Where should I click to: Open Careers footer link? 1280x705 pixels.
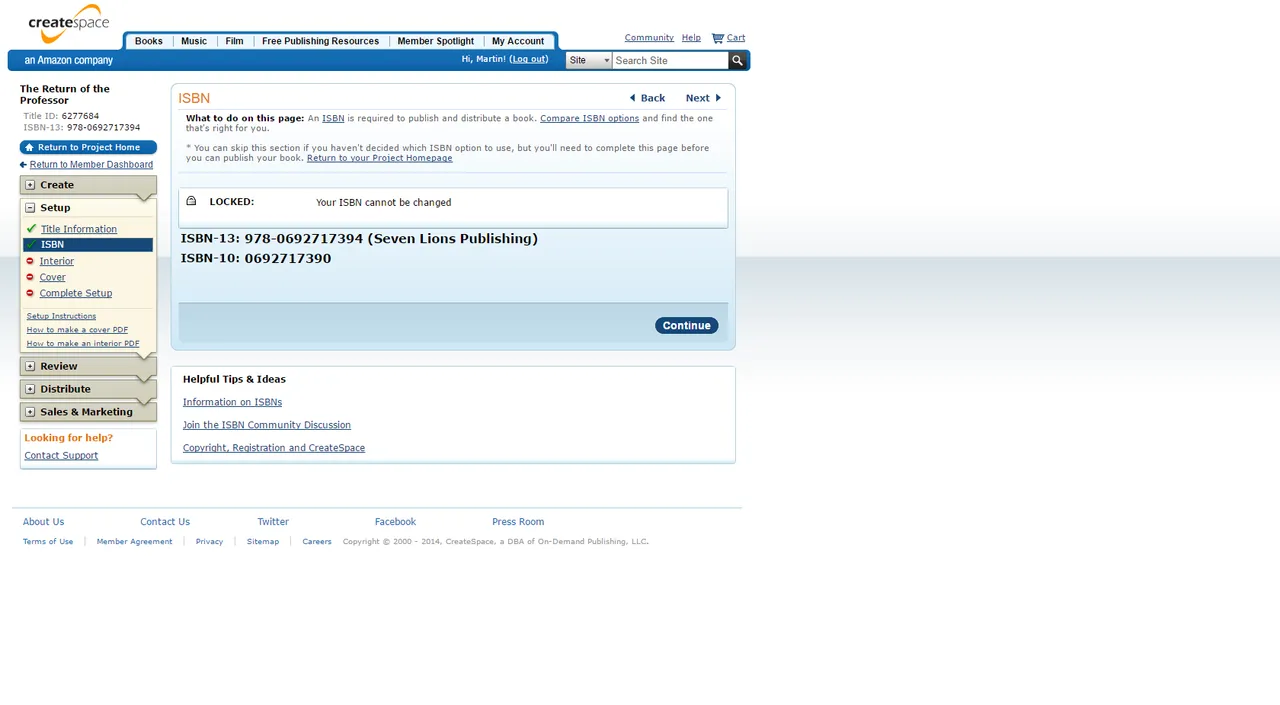pos(317,541)
